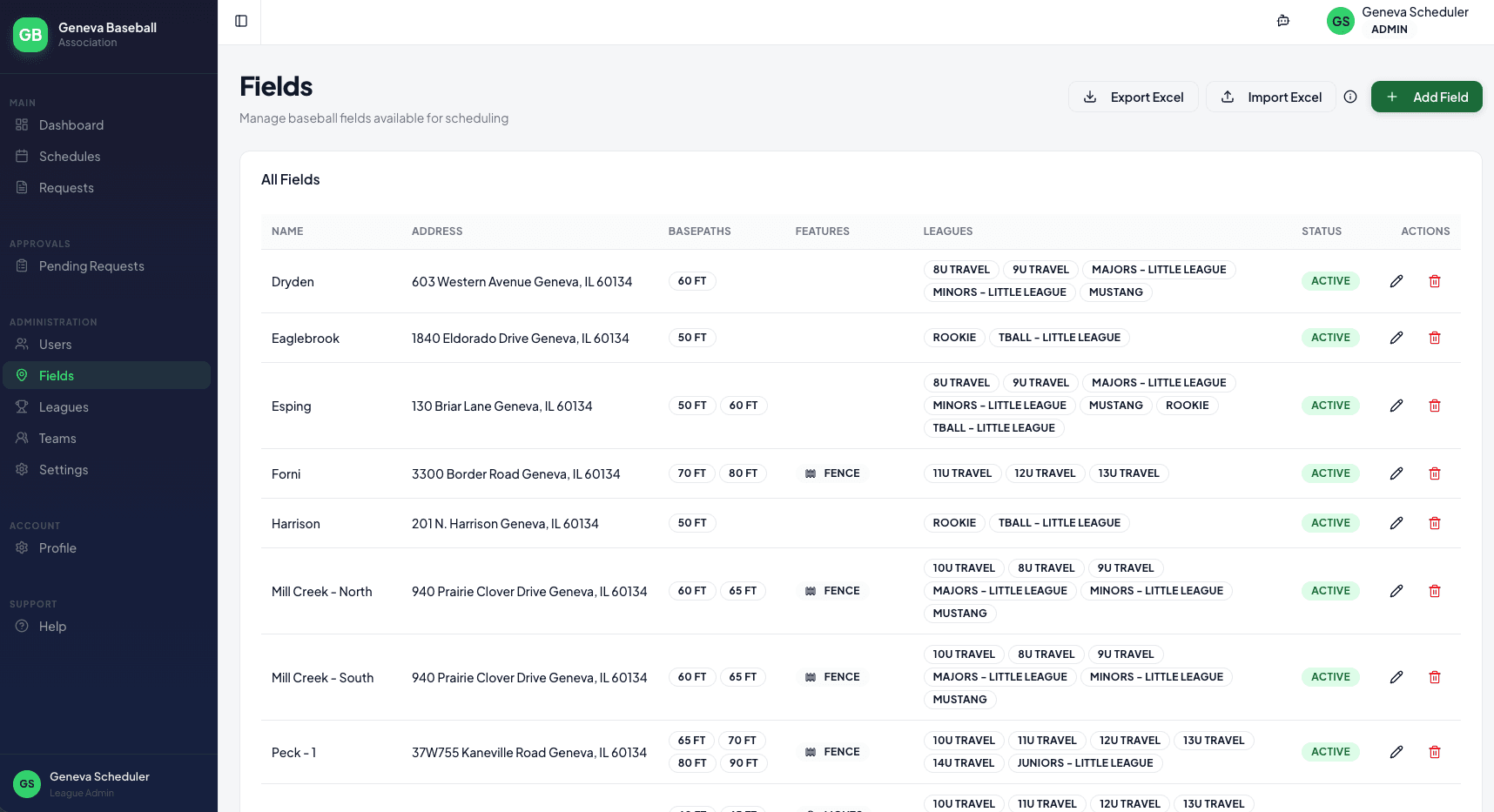Navigate to Leagues in the sidebar
The width and height of the screenshot is (1494, 812).
(64, 406)
